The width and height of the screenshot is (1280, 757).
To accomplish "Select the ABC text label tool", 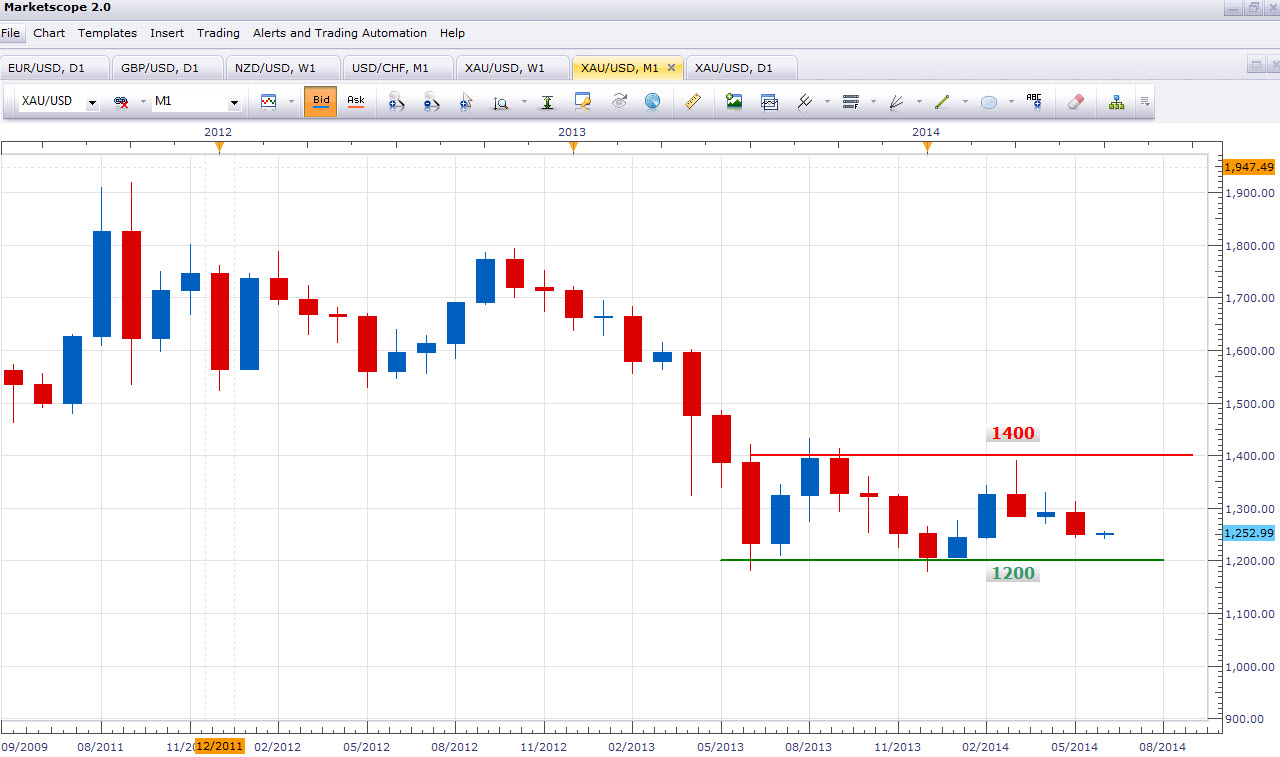I will coord(1034,102).
